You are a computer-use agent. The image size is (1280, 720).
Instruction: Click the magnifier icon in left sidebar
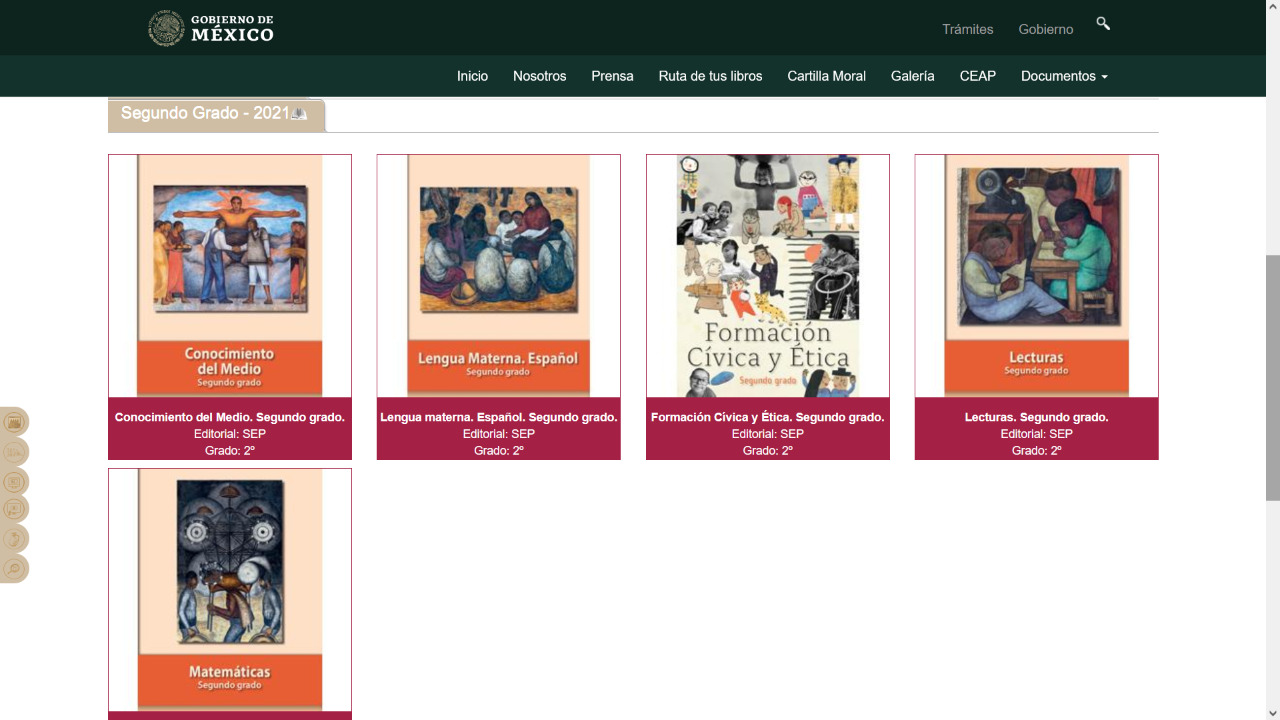point(14,569)
